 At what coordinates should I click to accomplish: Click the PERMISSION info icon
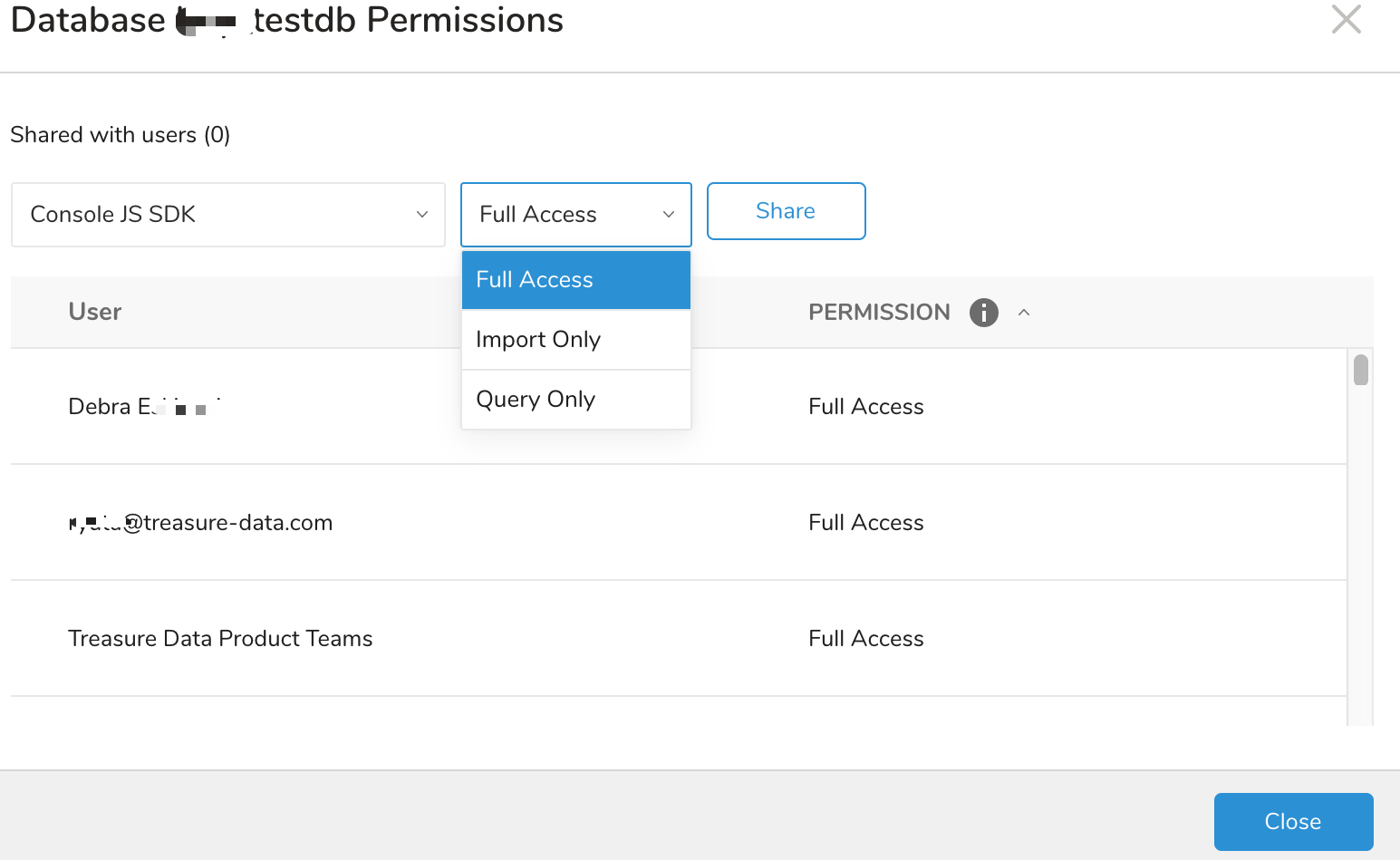tap(983, 313)
